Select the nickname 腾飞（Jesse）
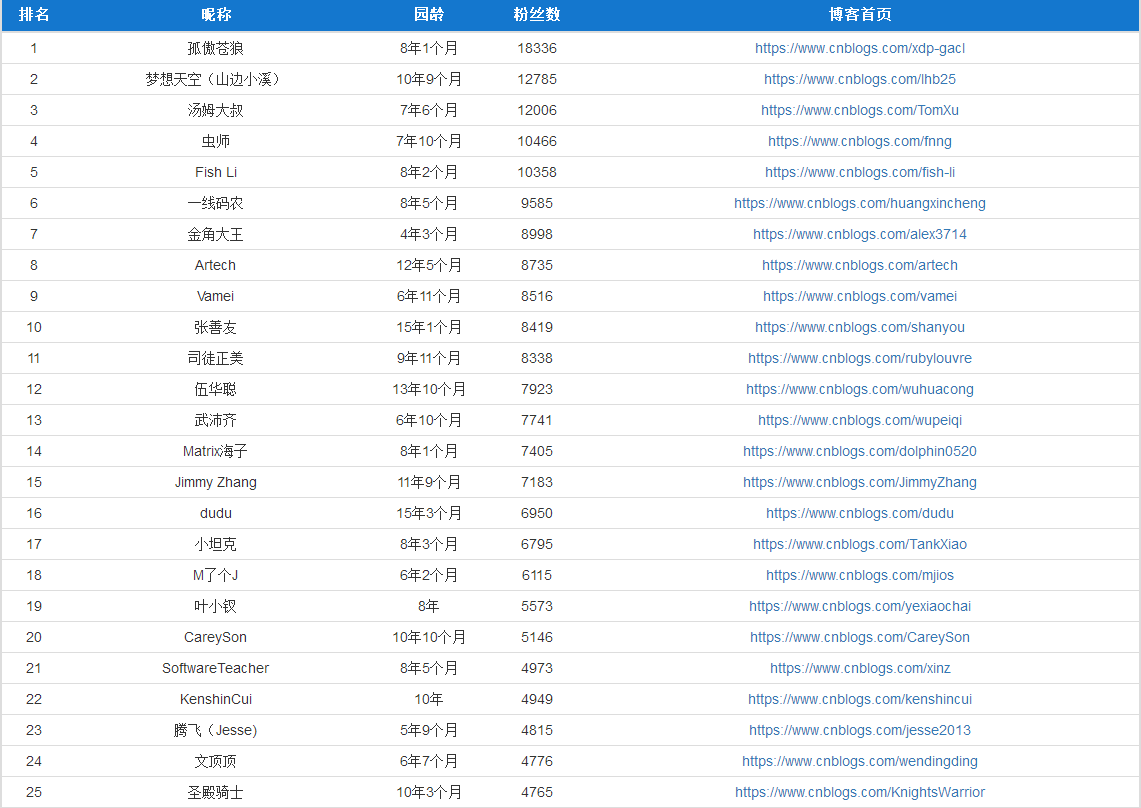This screenshot has width=1141, height=808. tap(215, 730)
